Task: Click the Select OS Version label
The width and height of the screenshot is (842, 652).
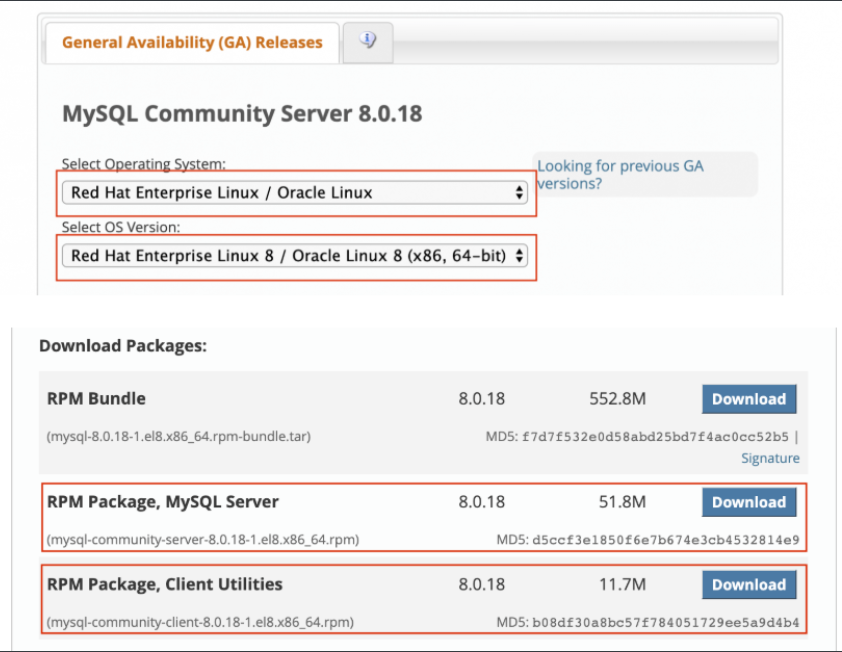Action: (121, 227)
